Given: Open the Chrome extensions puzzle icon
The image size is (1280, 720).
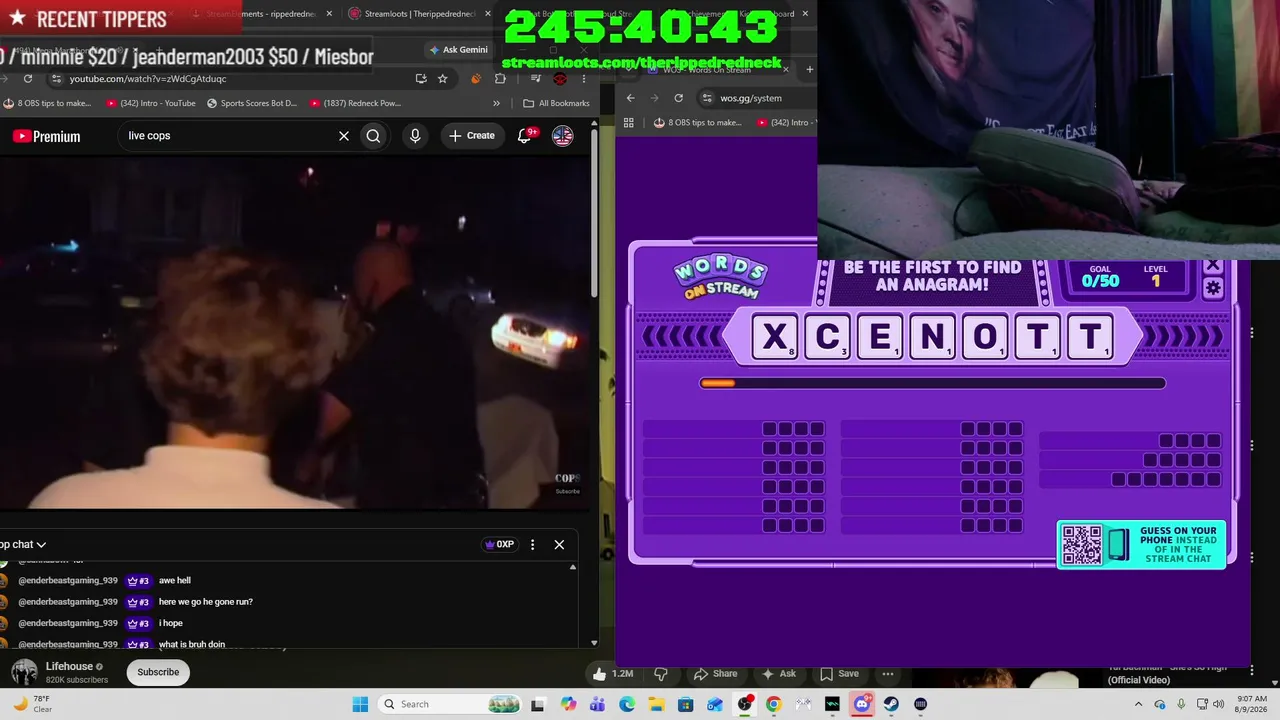Looking at the screenshot, I should pos(501,79).
